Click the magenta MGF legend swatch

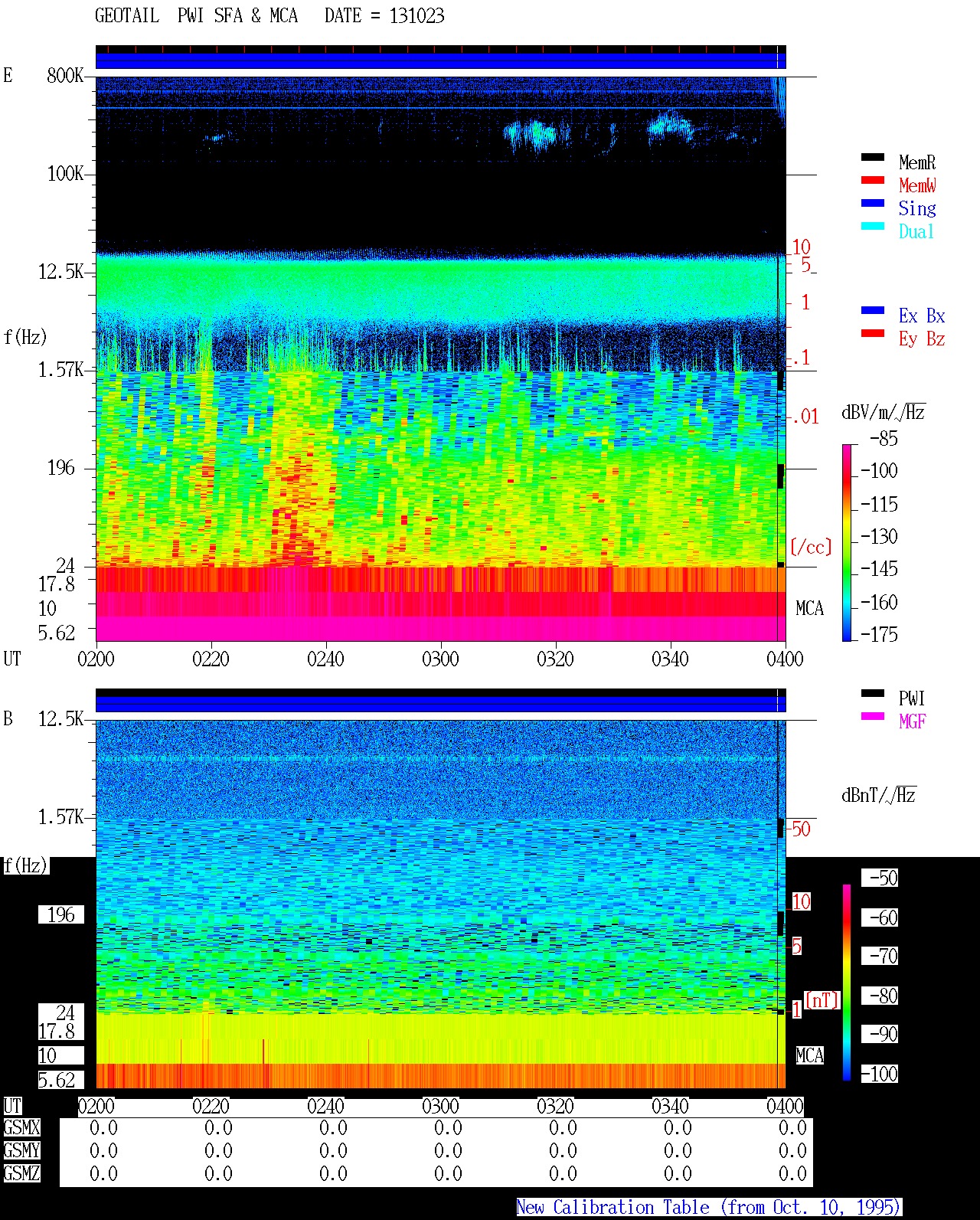tap(873, 717)
